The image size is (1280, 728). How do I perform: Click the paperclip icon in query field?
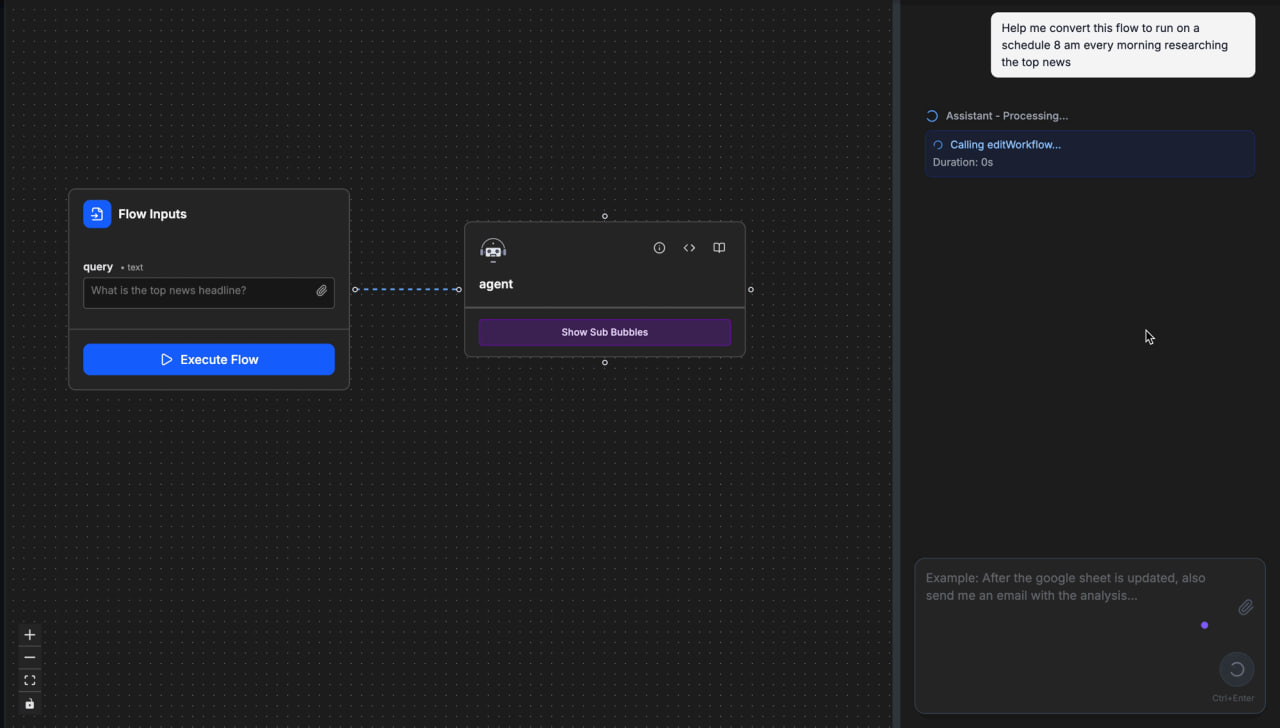tap(321, 291)
